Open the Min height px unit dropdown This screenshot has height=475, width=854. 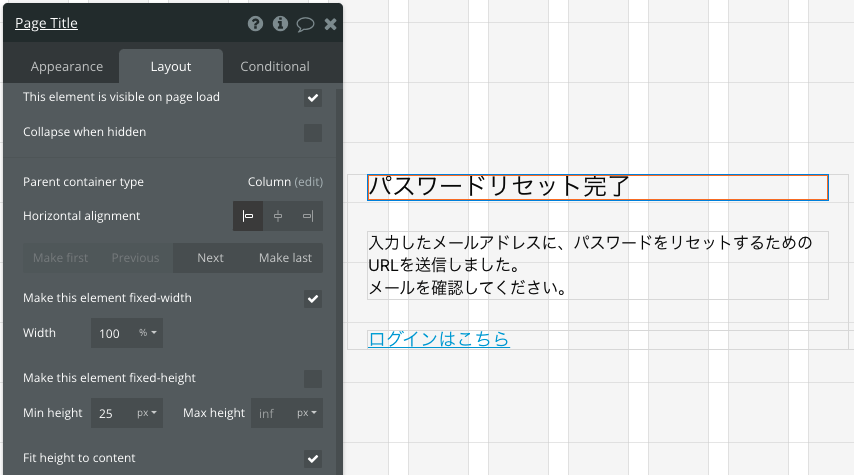(147, 413)
